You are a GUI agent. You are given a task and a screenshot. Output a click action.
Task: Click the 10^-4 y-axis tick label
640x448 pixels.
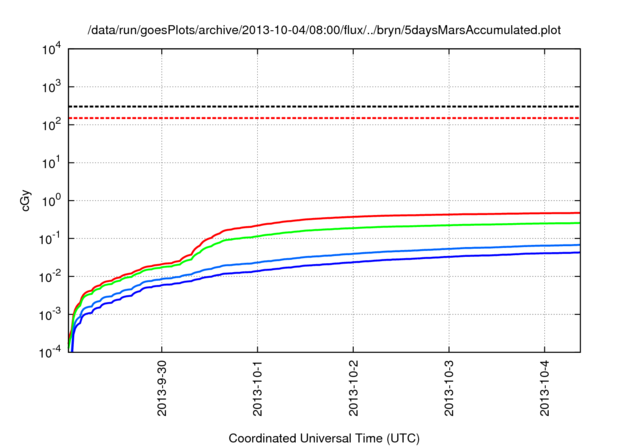coord(50,352)
